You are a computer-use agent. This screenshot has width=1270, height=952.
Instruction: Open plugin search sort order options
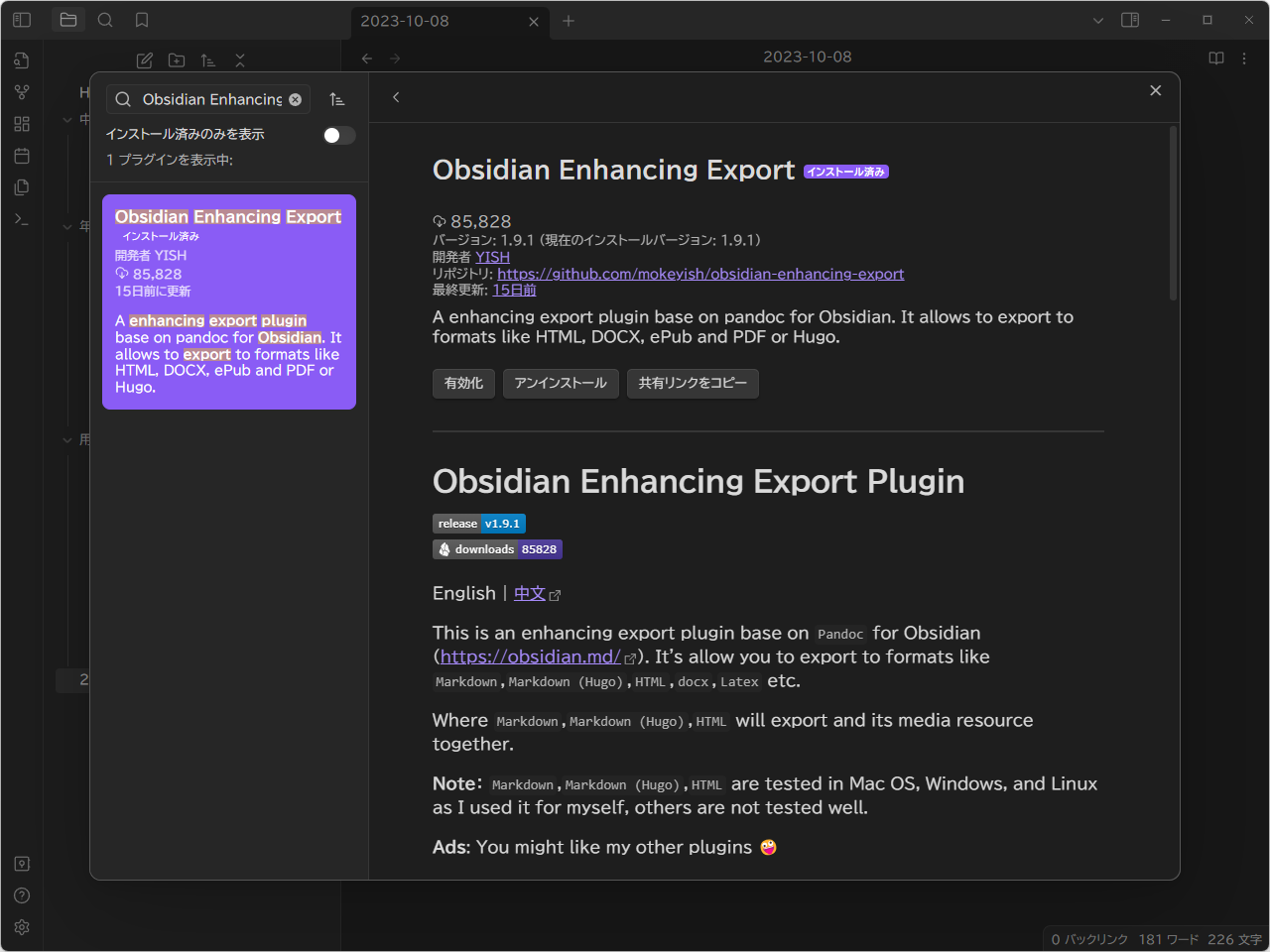[x=336, y=99]
